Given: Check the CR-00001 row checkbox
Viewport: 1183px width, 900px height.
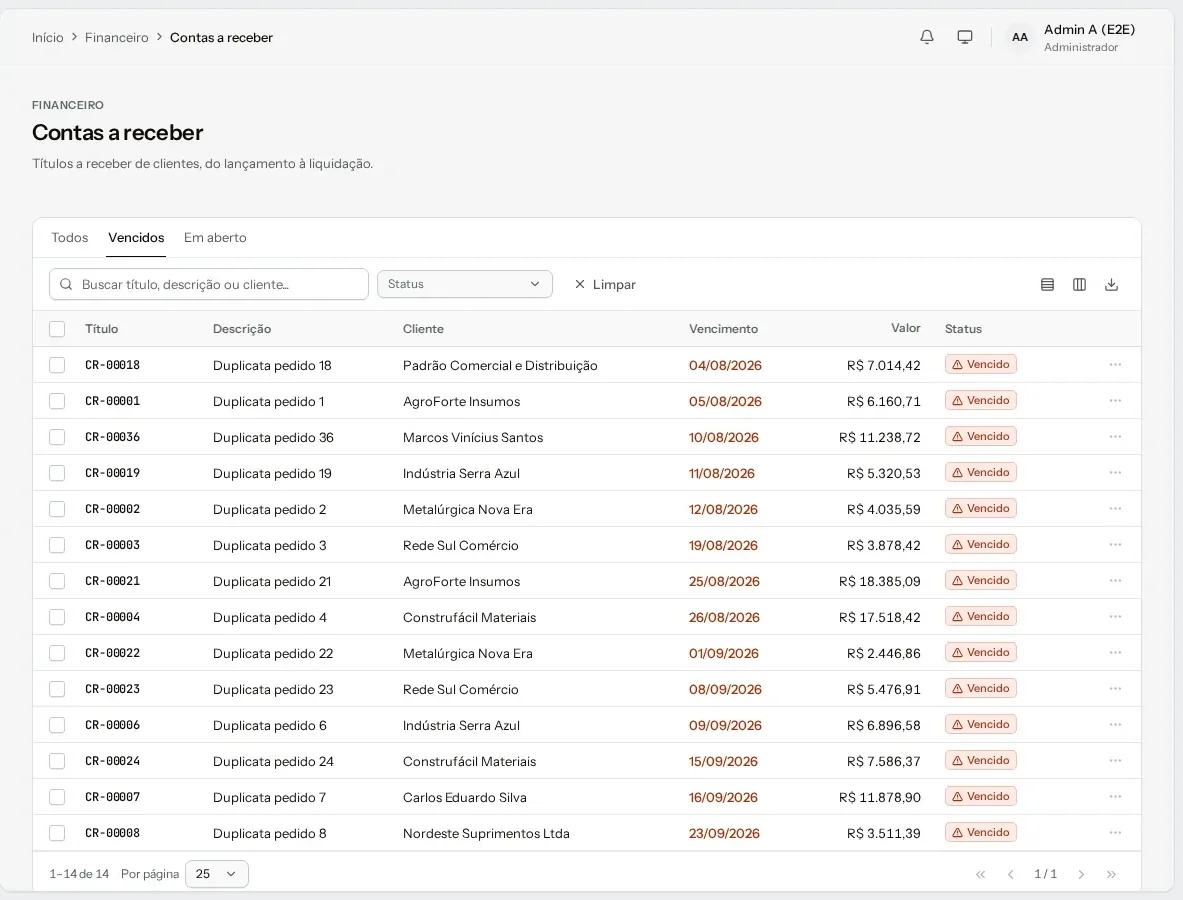Looking at the screenshot, I should 57,401.
